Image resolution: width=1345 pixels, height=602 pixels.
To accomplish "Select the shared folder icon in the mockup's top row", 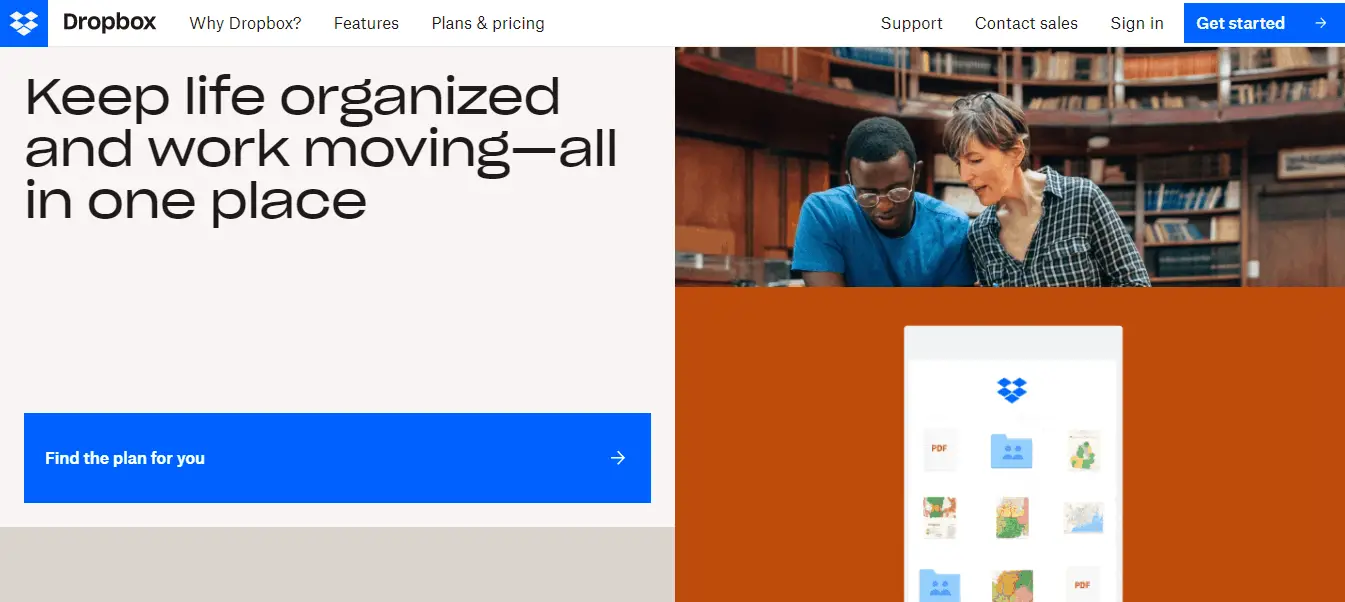I will coord(1012,451).
